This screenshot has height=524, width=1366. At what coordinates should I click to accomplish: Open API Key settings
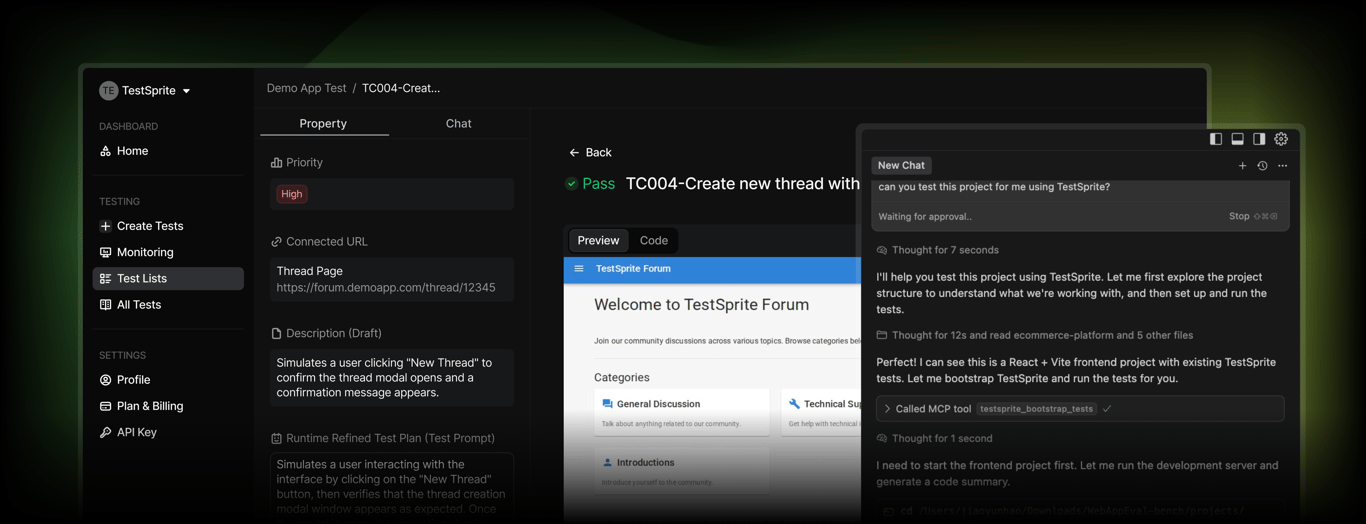coord(137,432)
